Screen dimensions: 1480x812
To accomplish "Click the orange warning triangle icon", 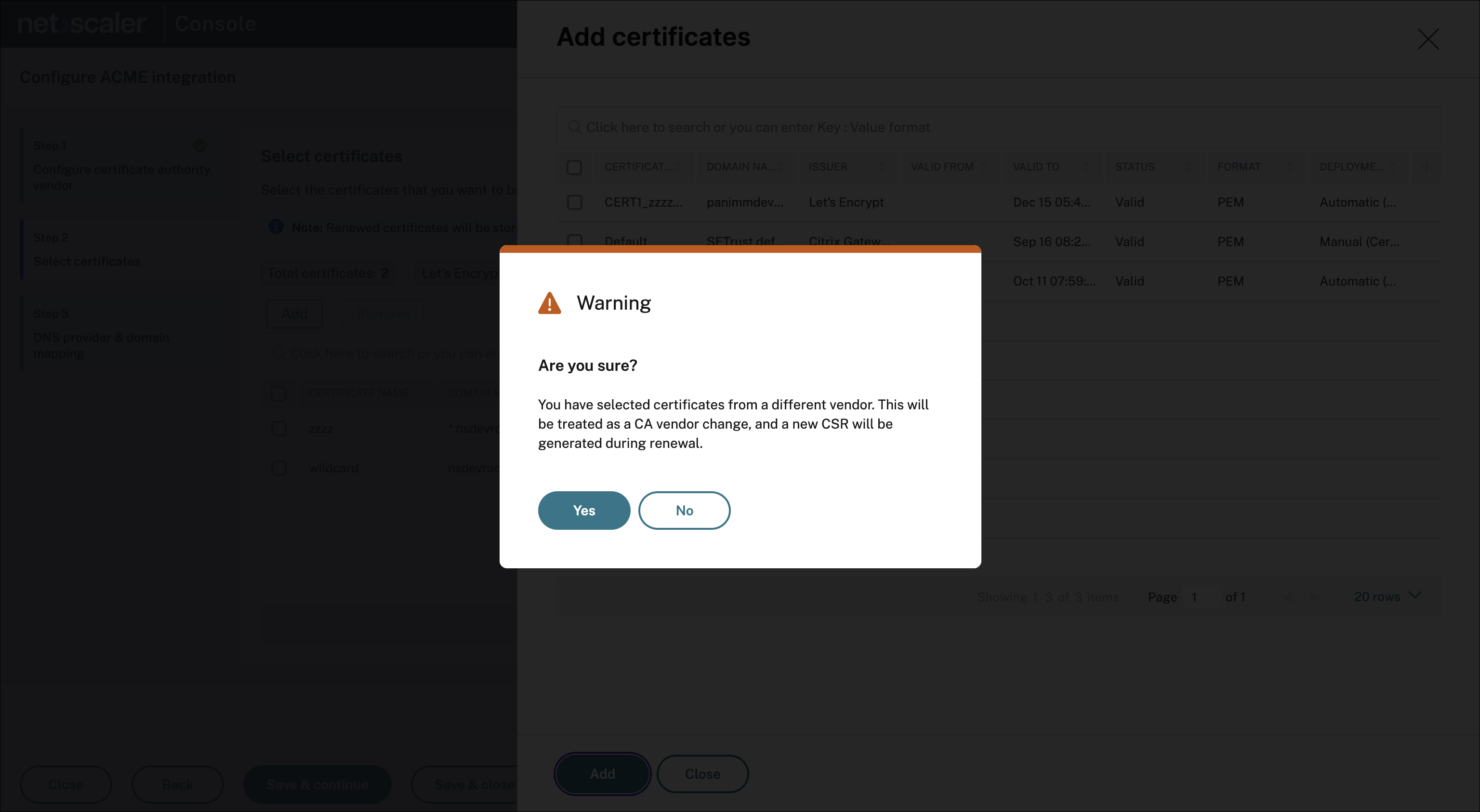I will tap(549, 303).
